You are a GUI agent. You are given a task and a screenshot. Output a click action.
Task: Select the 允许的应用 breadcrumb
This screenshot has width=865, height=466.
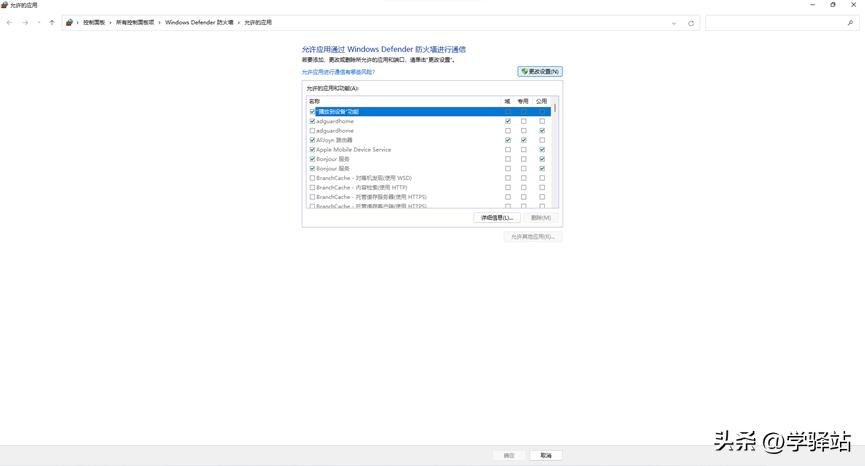pos(258,23)
